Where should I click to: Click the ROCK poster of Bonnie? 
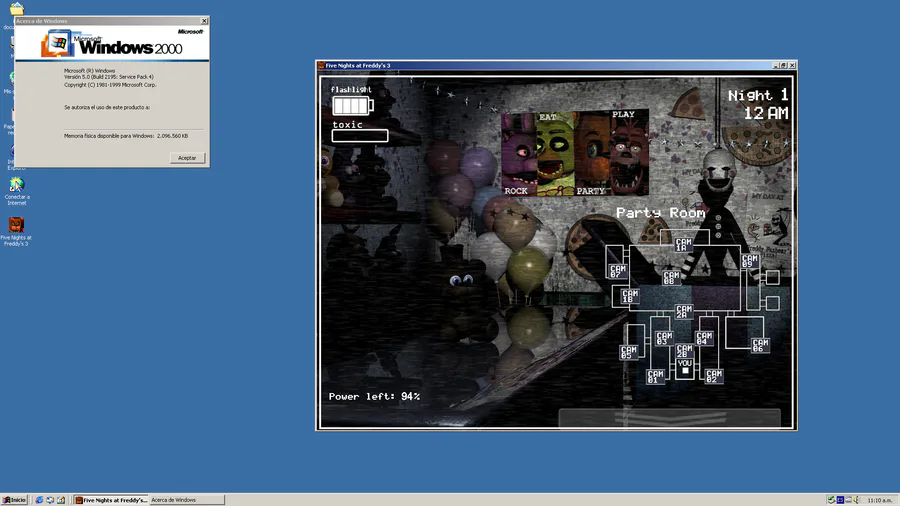[519, 154]
